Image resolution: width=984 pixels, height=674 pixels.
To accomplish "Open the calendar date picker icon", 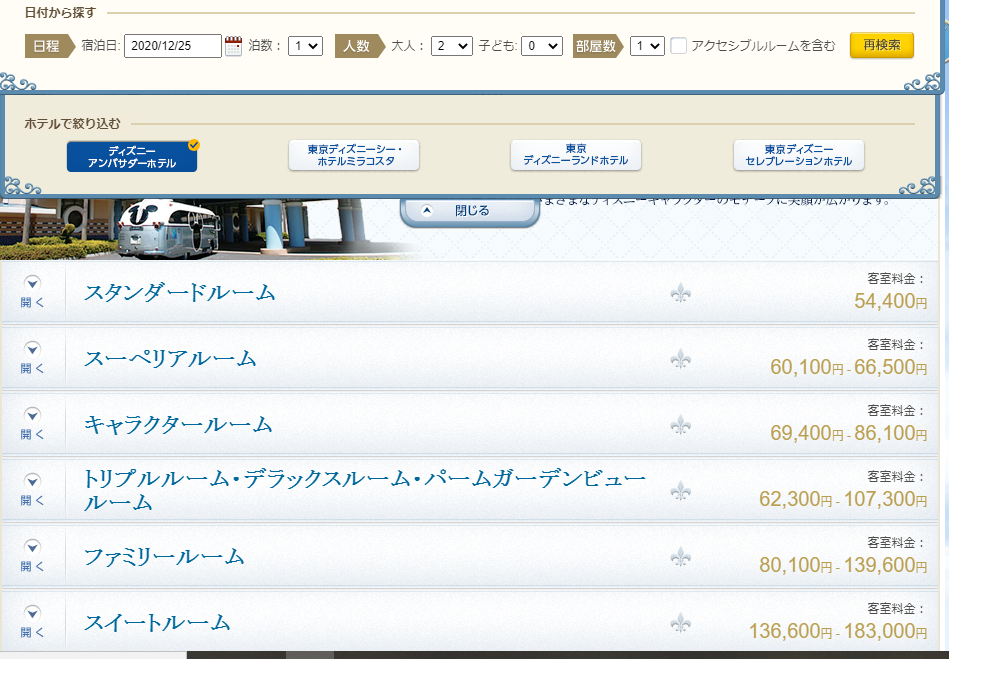I will [x=233, y=46].
